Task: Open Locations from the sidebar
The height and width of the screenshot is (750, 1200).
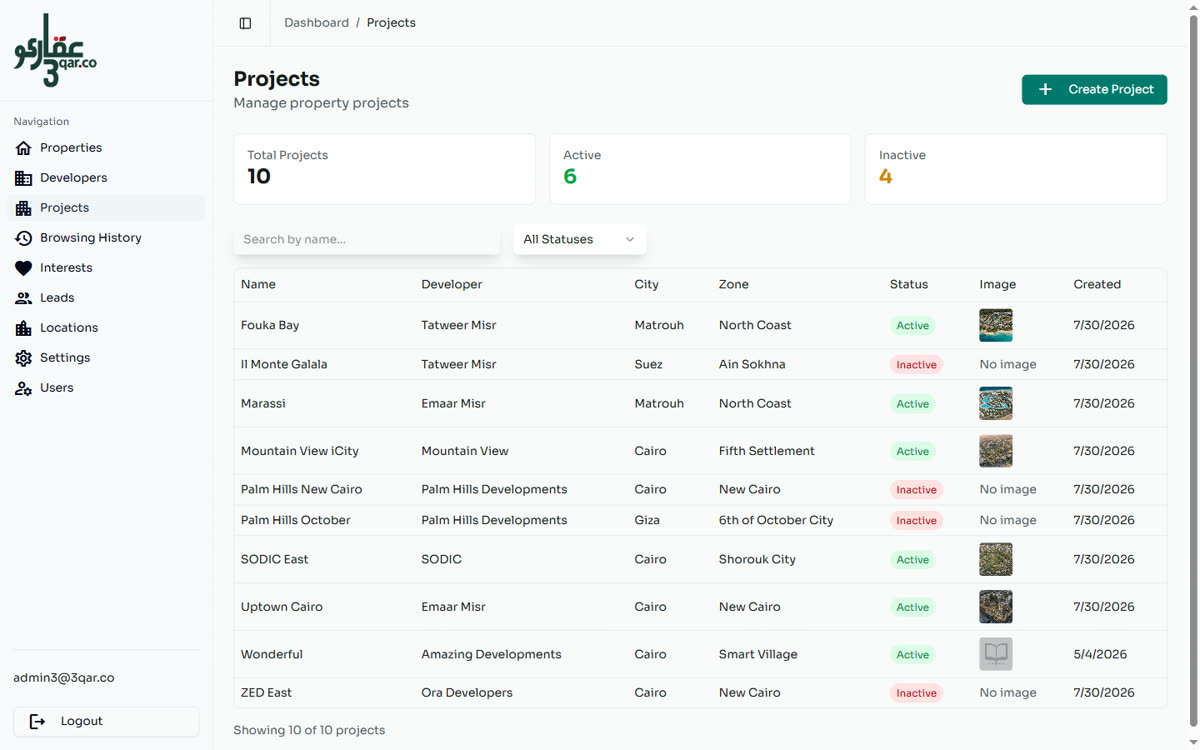Action: coord(107,328)
